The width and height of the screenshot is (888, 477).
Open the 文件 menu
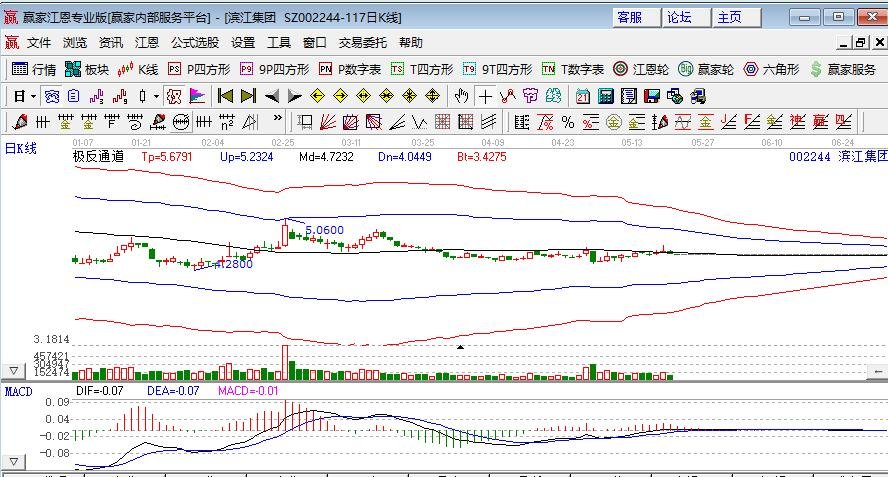tap(39, 42)
